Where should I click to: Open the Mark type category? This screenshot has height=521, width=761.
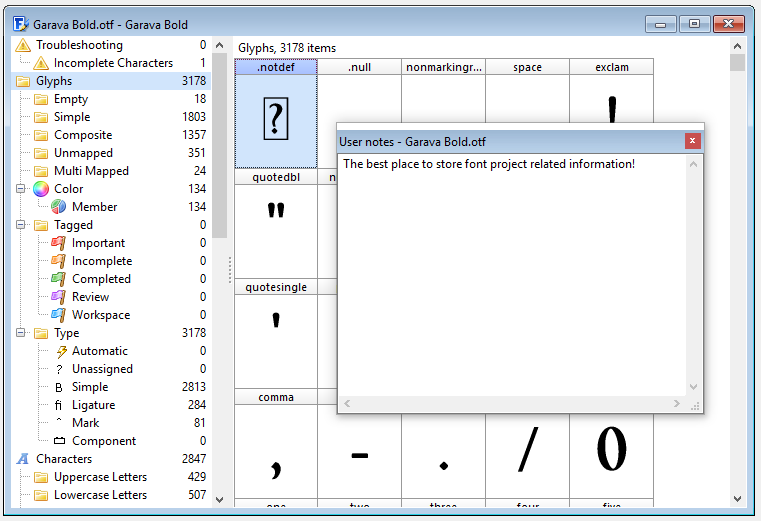(x=85, y=423)
